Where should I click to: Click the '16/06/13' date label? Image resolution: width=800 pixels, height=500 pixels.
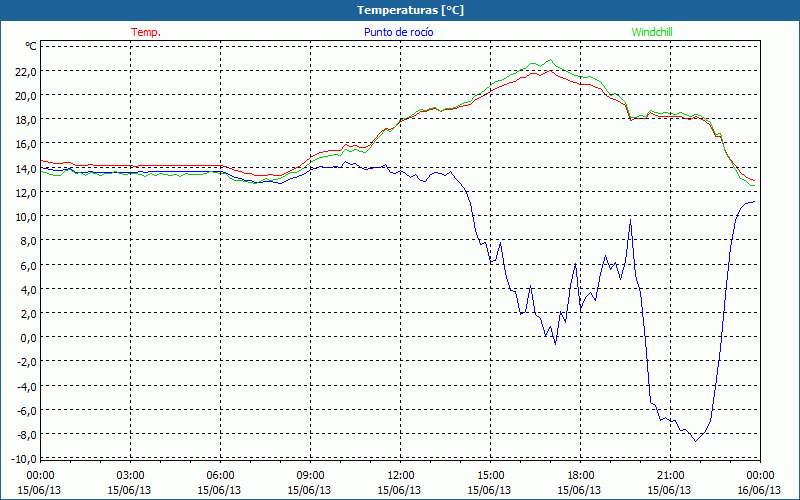point(759,490)
